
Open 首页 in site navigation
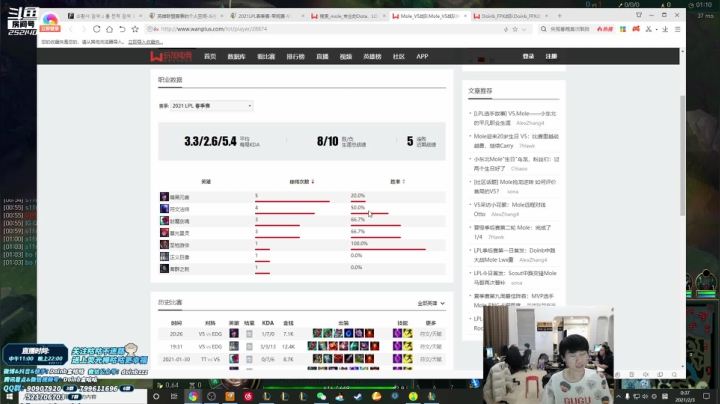210,56
